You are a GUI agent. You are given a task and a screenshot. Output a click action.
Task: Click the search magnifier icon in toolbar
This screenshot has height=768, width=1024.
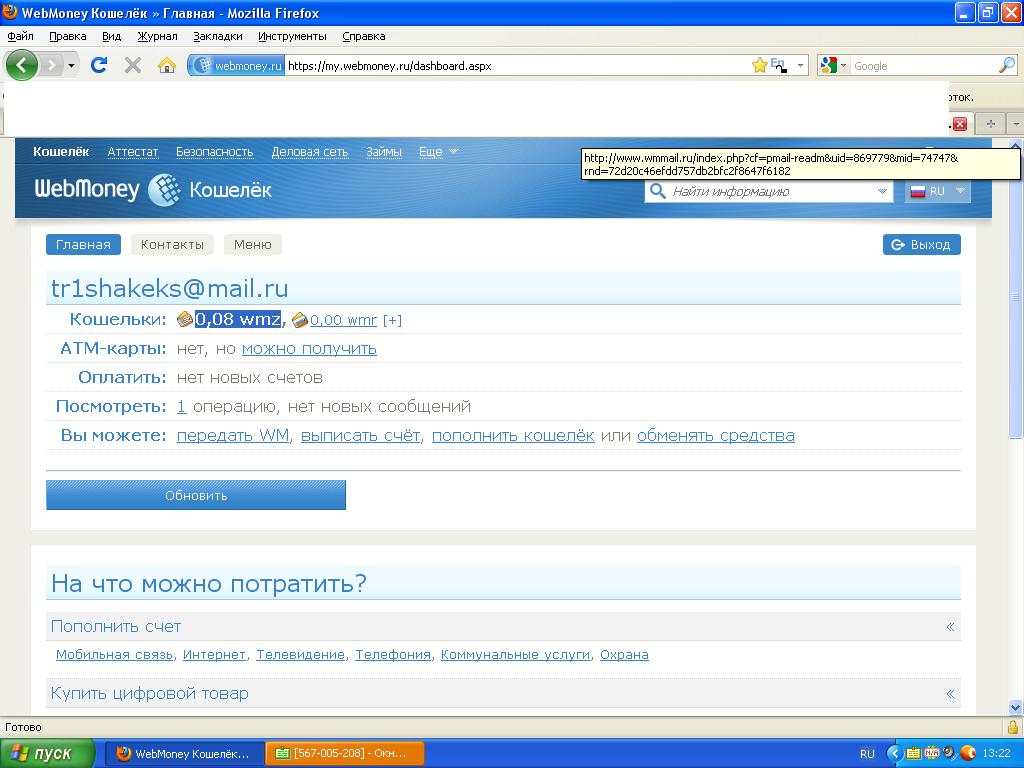(x=1007, y=65)
